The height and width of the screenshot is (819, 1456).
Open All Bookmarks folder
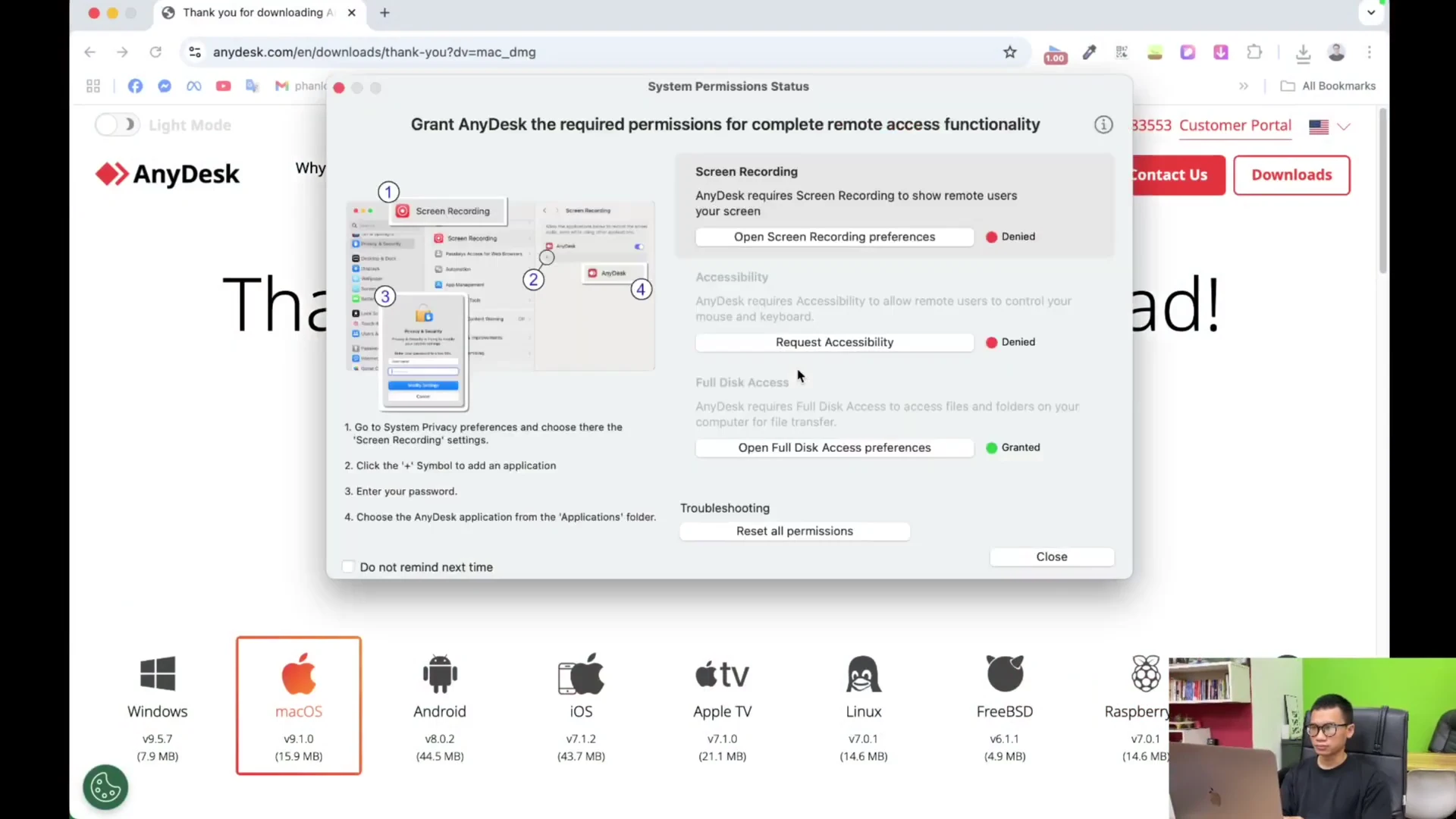1328,86
